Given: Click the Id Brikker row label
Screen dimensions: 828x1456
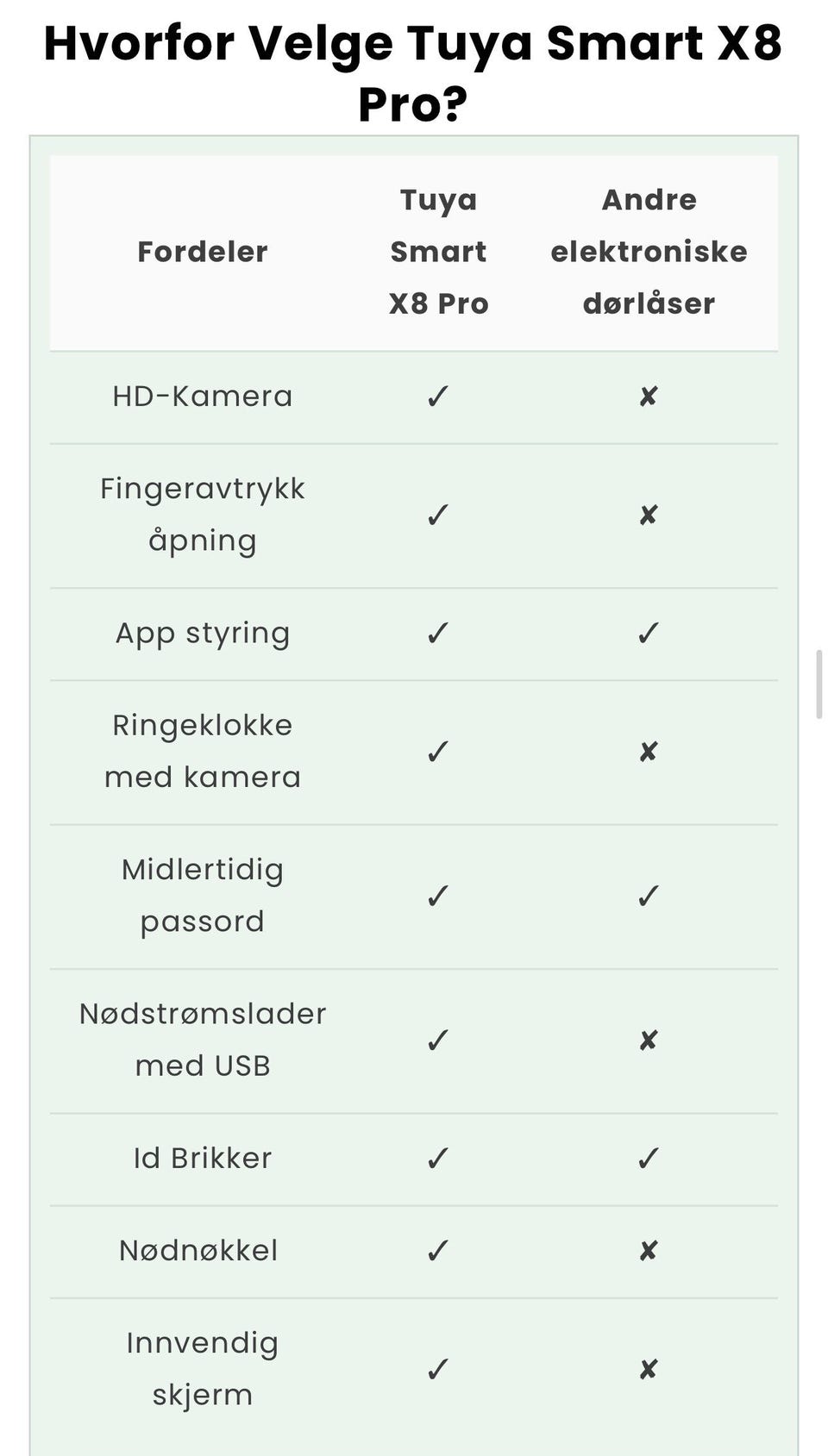Looking at the screenshot, I should click(203, 1158).
